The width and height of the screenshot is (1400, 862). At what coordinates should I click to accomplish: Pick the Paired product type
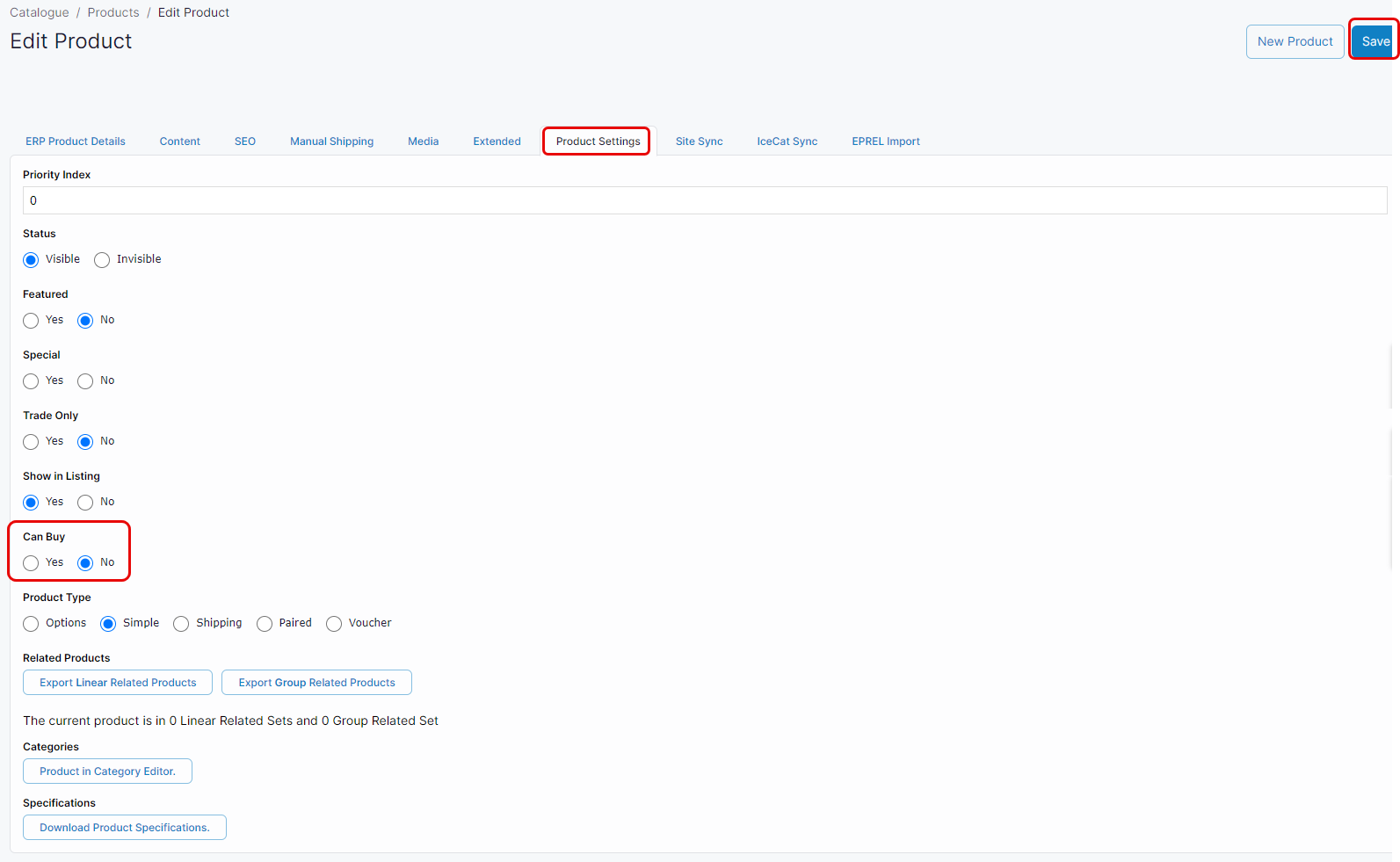265,624
